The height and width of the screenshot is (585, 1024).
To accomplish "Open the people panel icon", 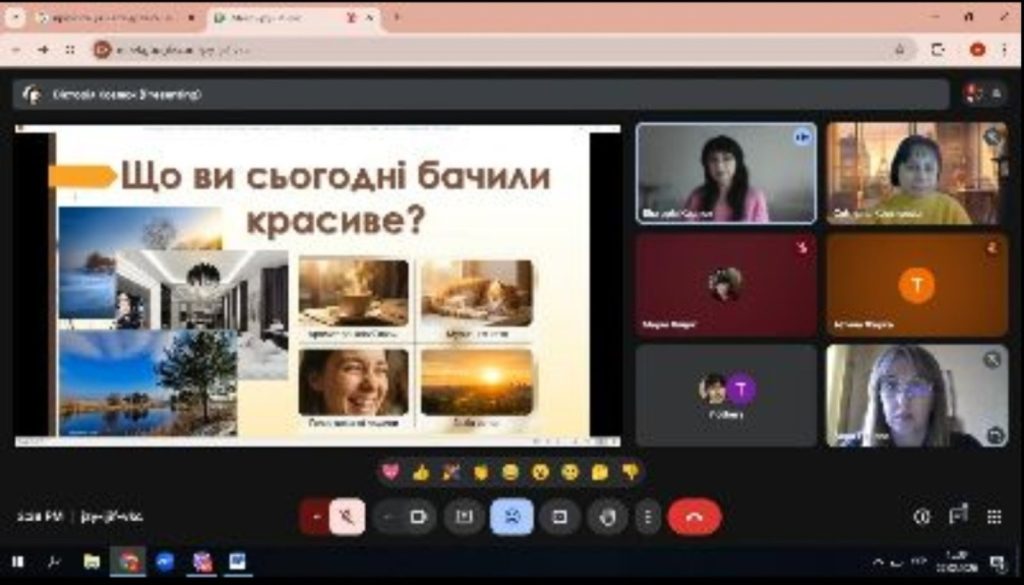I will pos(958,516).
